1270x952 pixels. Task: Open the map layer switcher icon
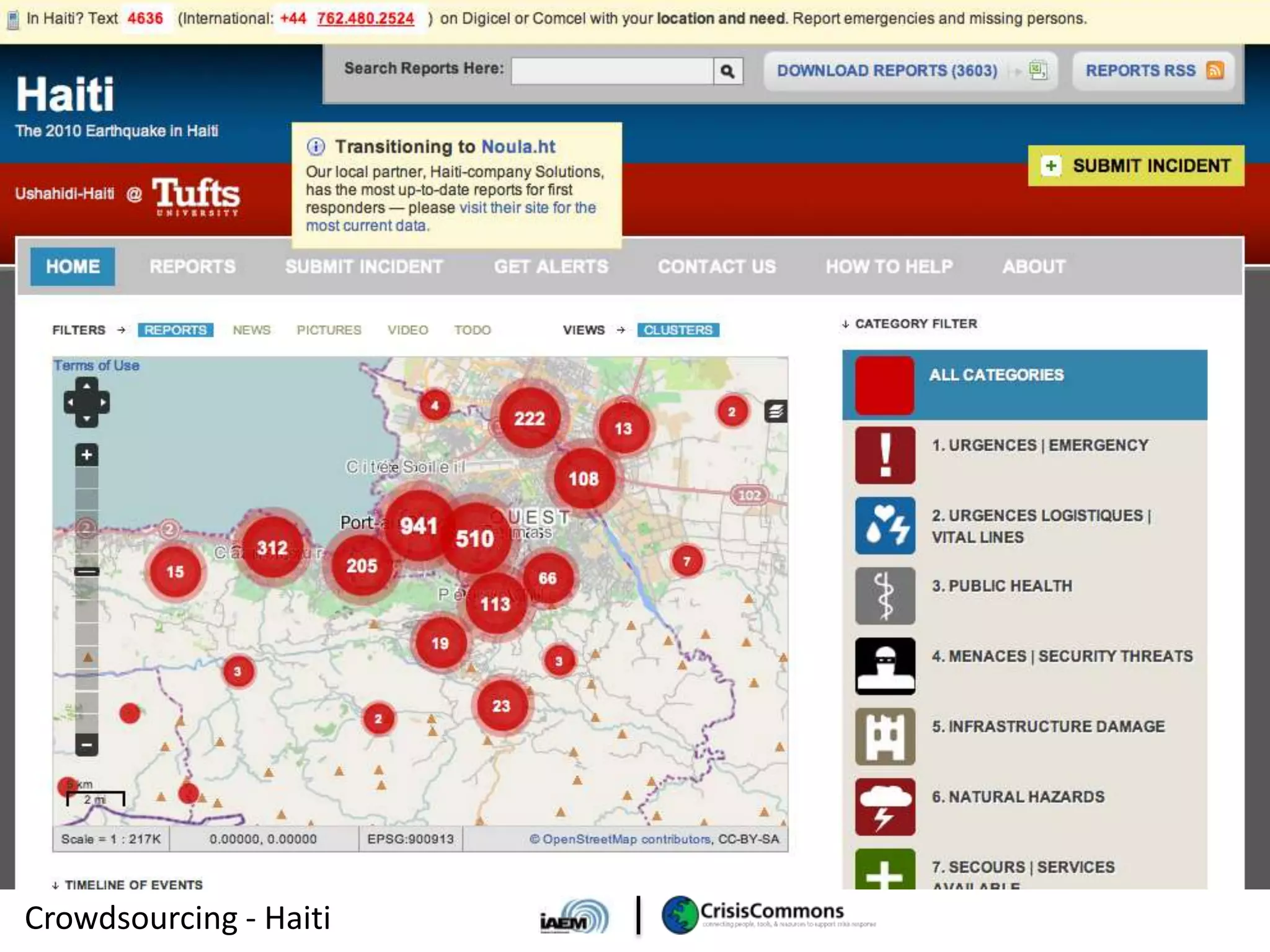[776, 411]
